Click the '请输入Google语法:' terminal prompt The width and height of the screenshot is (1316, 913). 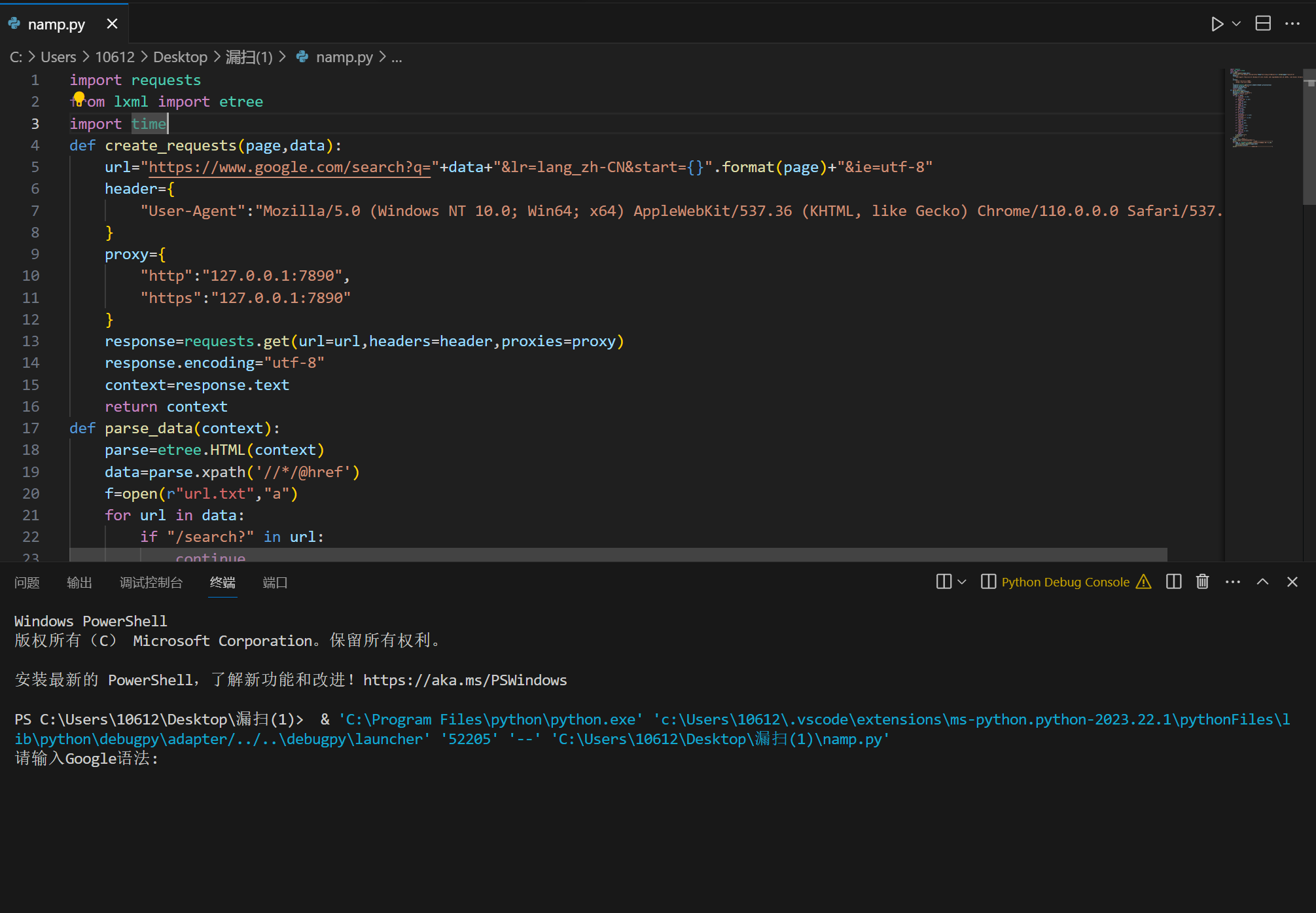pyautogui.click(x=86, y=759)
